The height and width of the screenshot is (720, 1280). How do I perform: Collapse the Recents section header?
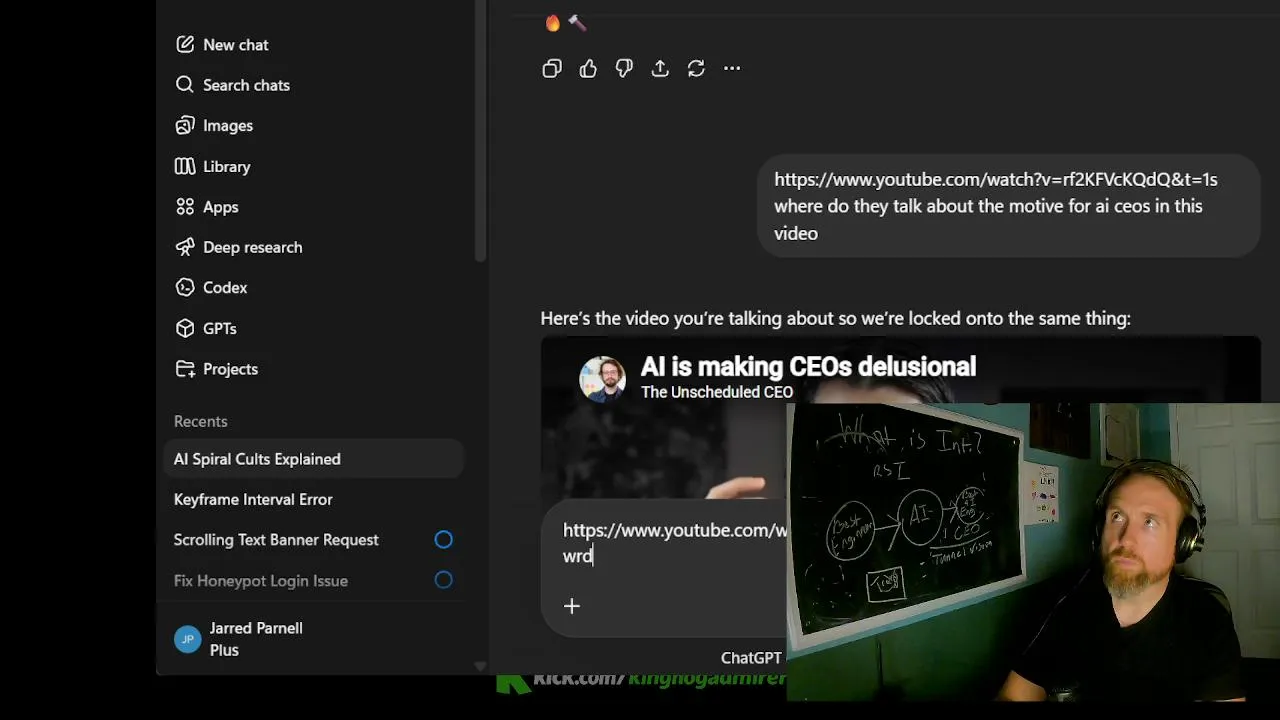201,421
